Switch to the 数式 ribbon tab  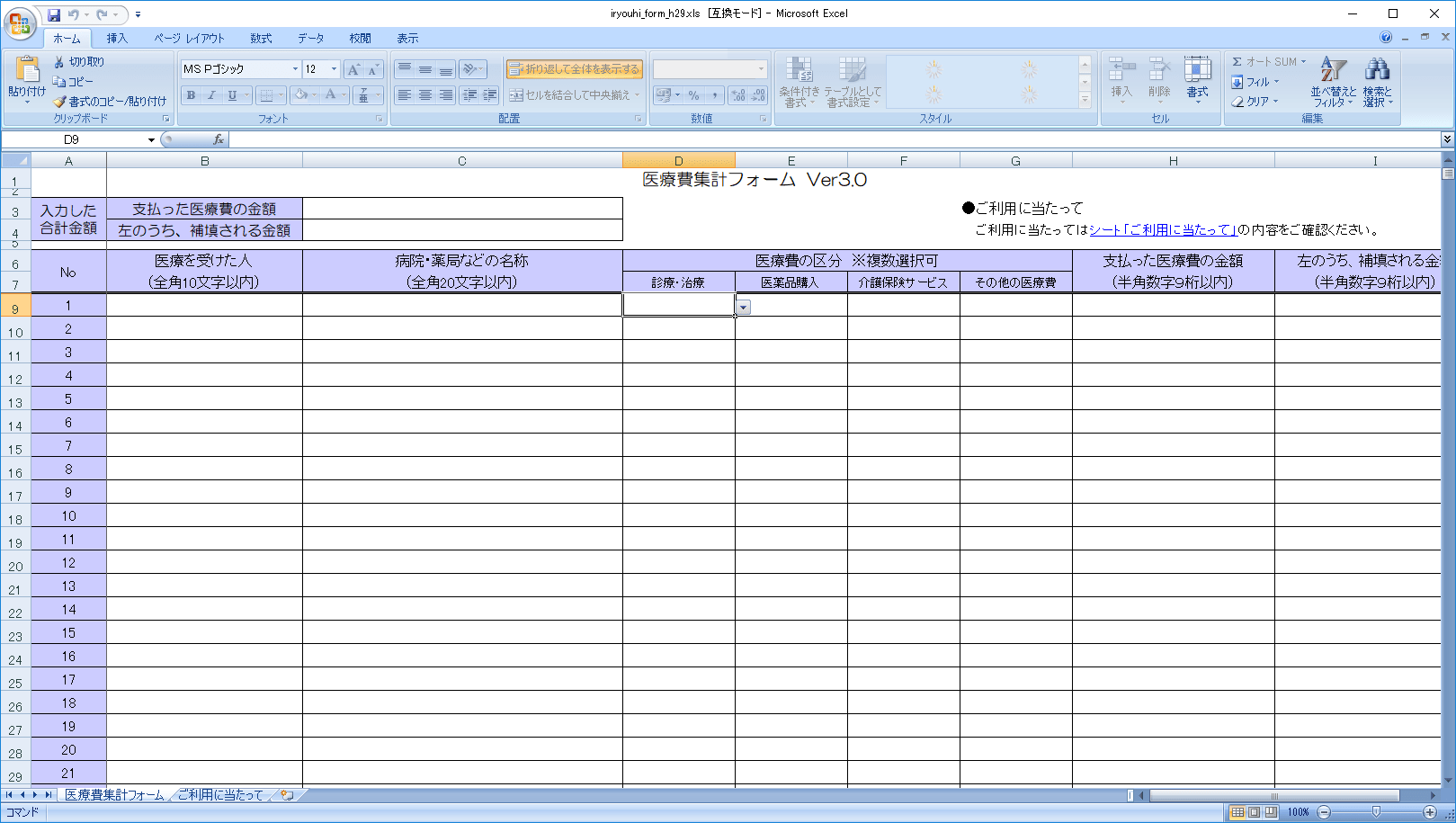tap(261, 39)
